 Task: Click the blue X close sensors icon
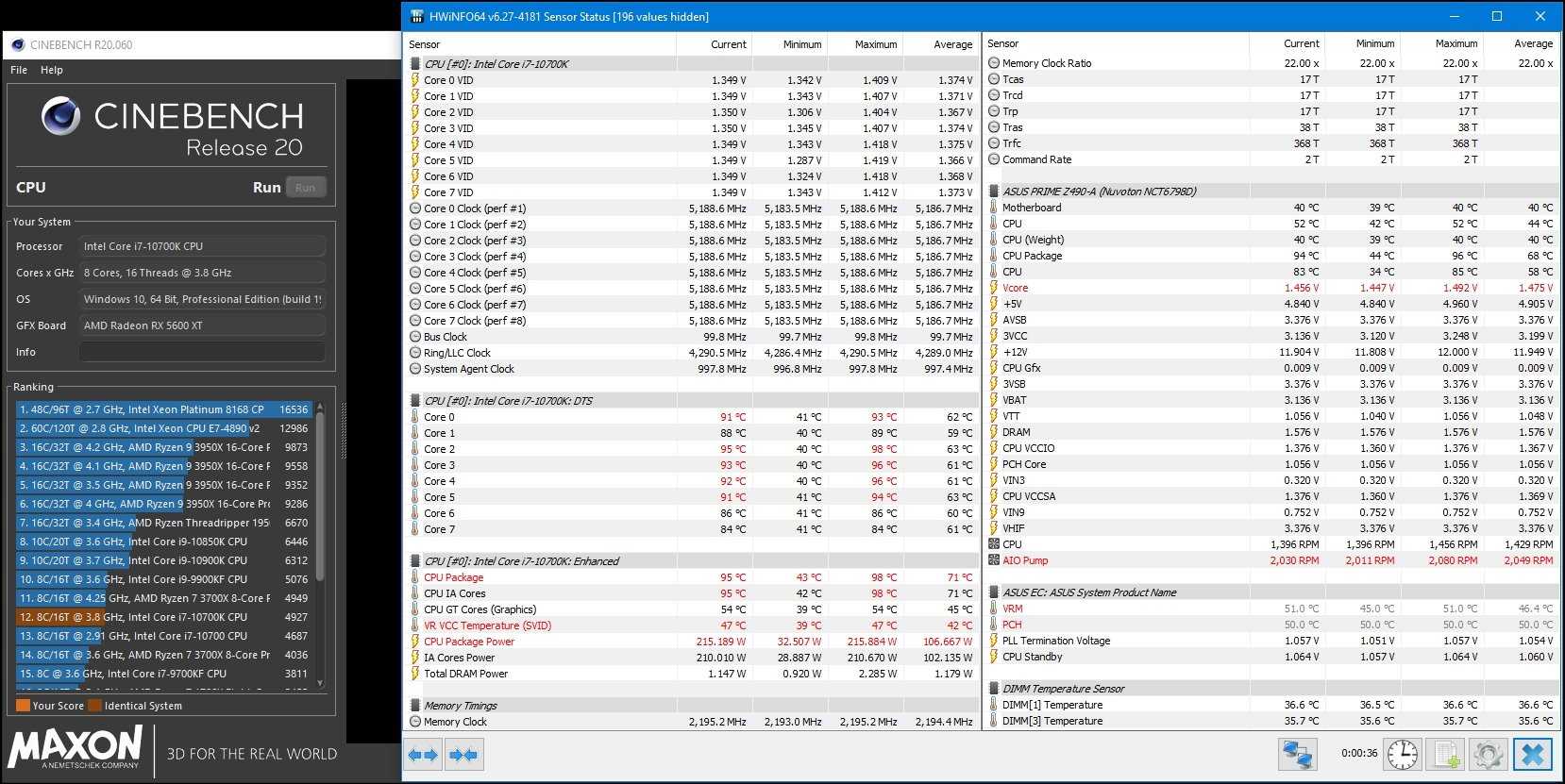tap(1533, 755)
